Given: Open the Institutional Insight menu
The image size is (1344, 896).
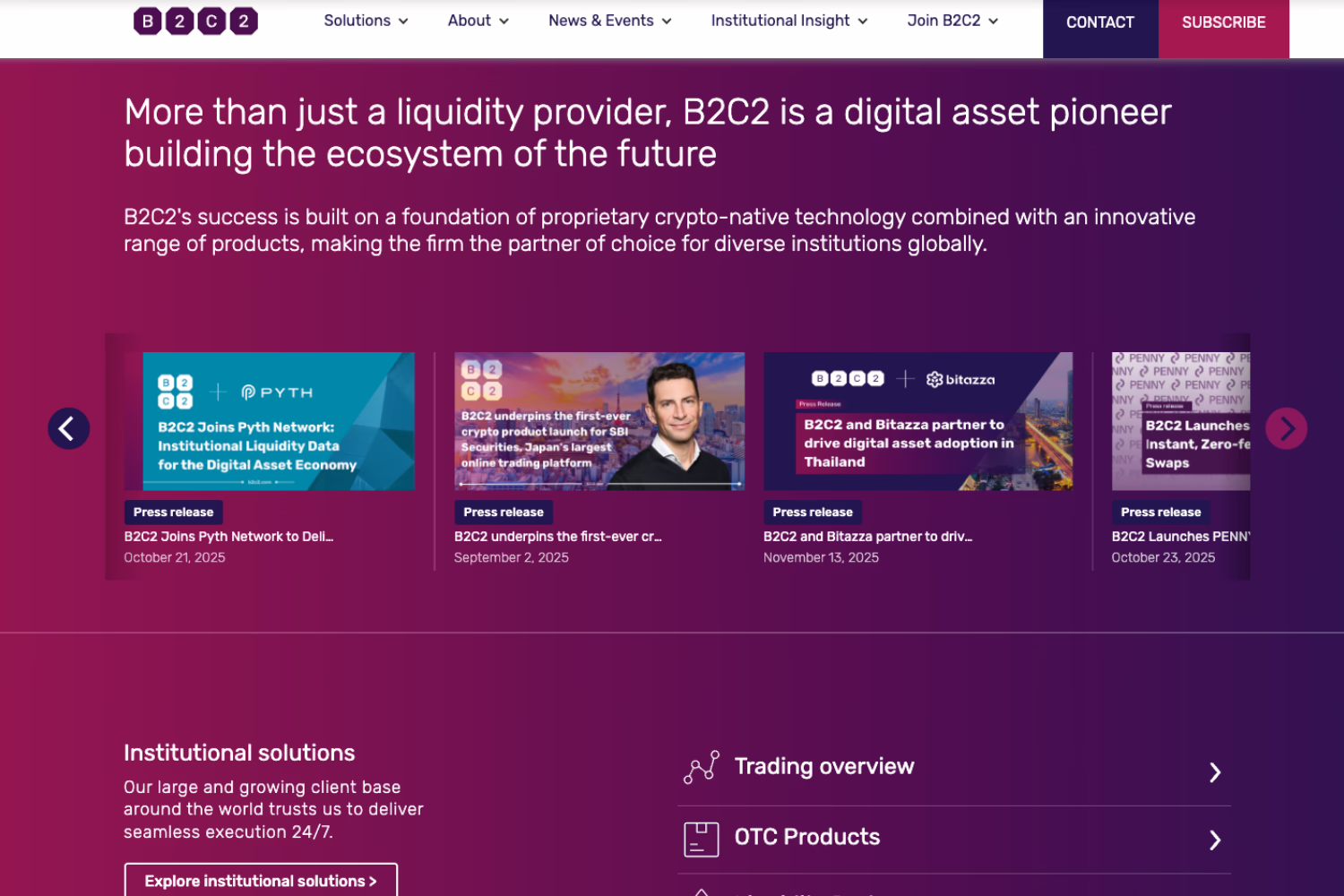Looking at the screenshot, I should [788, 21].
